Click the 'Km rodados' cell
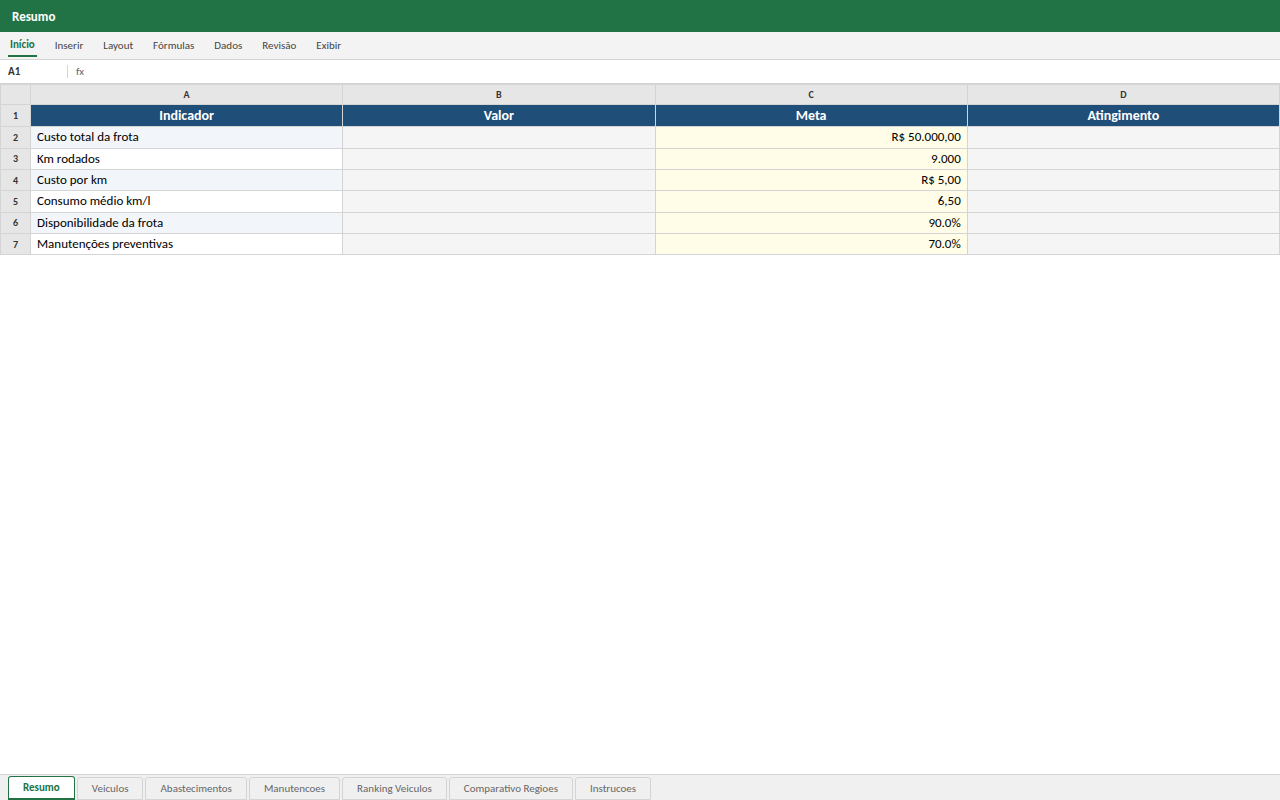The image size is (1280, 800). click(x=186, y=159)
